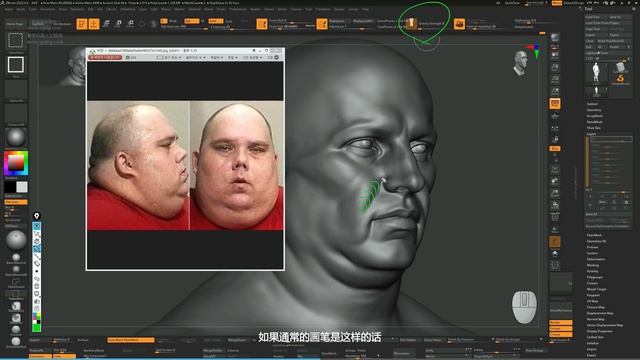
Task: Toggle Draw mode button
Action: tap(94, 24)
